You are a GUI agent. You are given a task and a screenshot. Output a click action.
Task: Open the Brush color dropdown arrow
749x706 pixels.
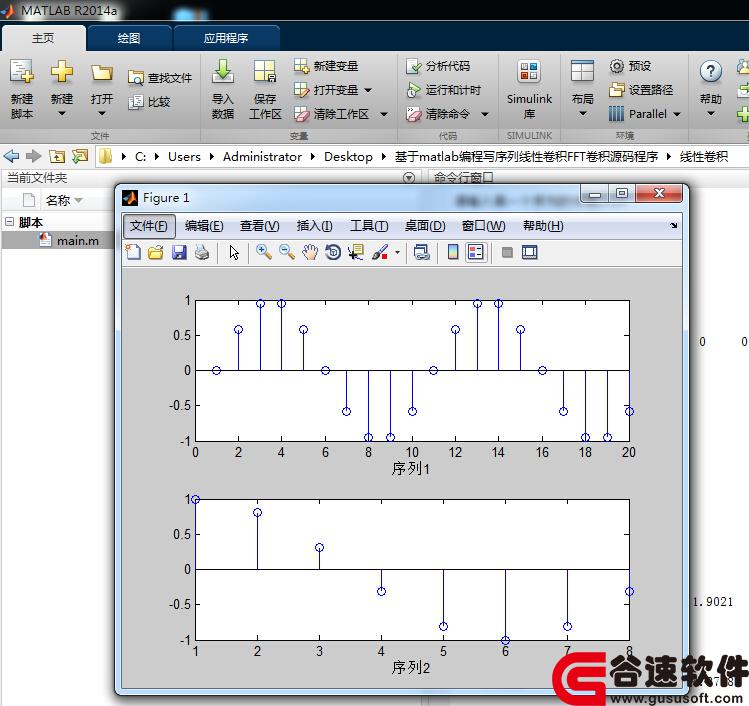click(397, 252)
